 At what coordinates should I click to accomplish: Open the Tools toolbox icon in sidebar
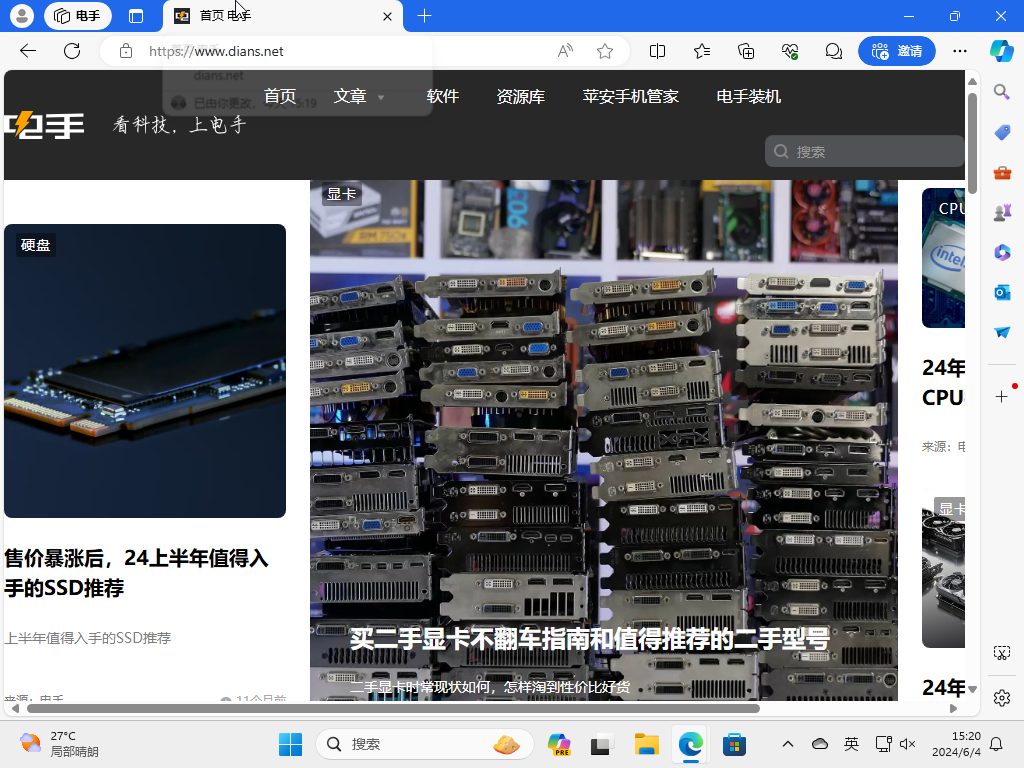1002,172
